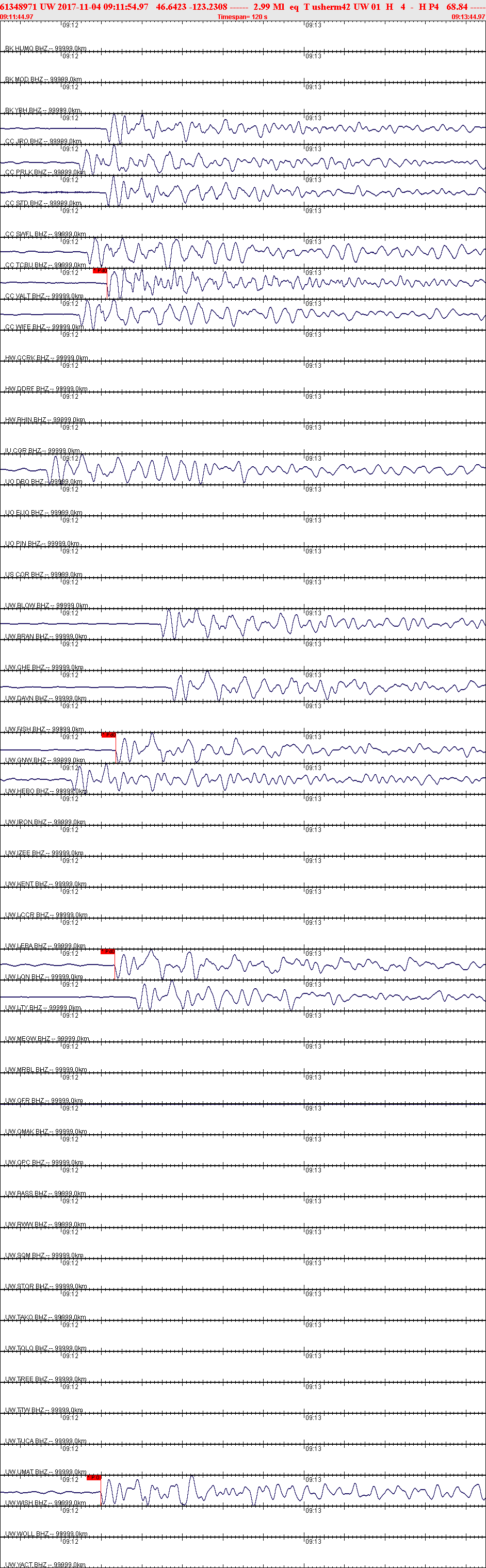Click the P pick flag on UW.WISH trace
This screenshot has width=486, height=1568.
[94, 1477]
